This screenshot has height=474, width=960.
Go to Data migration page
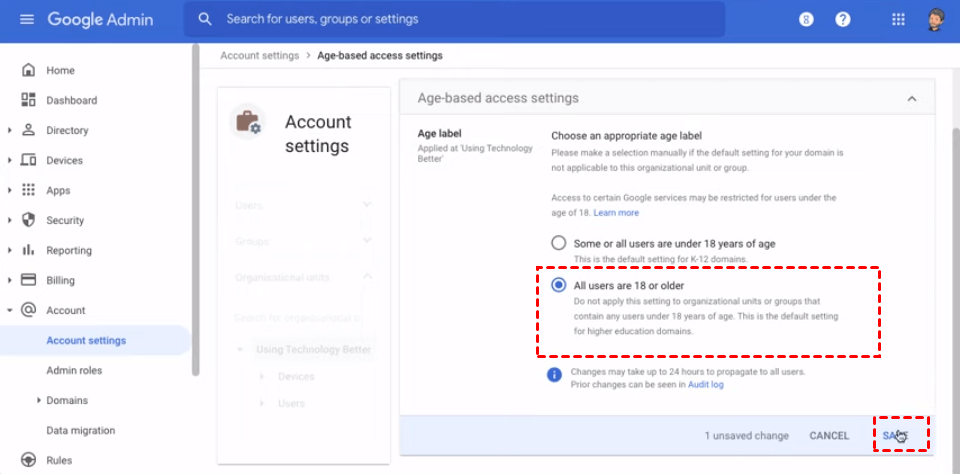point(80,430)
